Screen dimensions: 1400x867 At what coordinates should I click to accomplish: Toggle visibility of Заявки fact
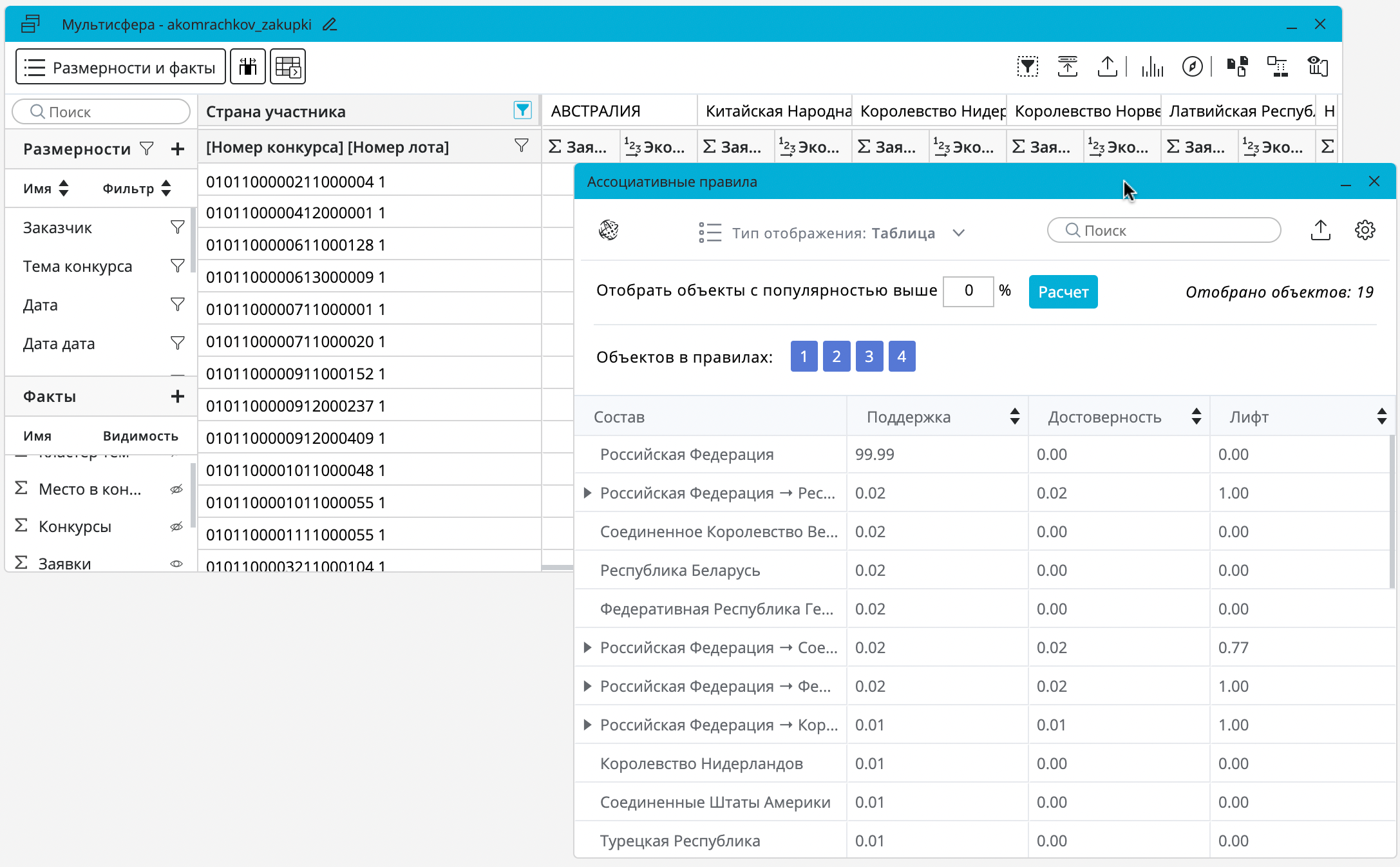point(176,564)
